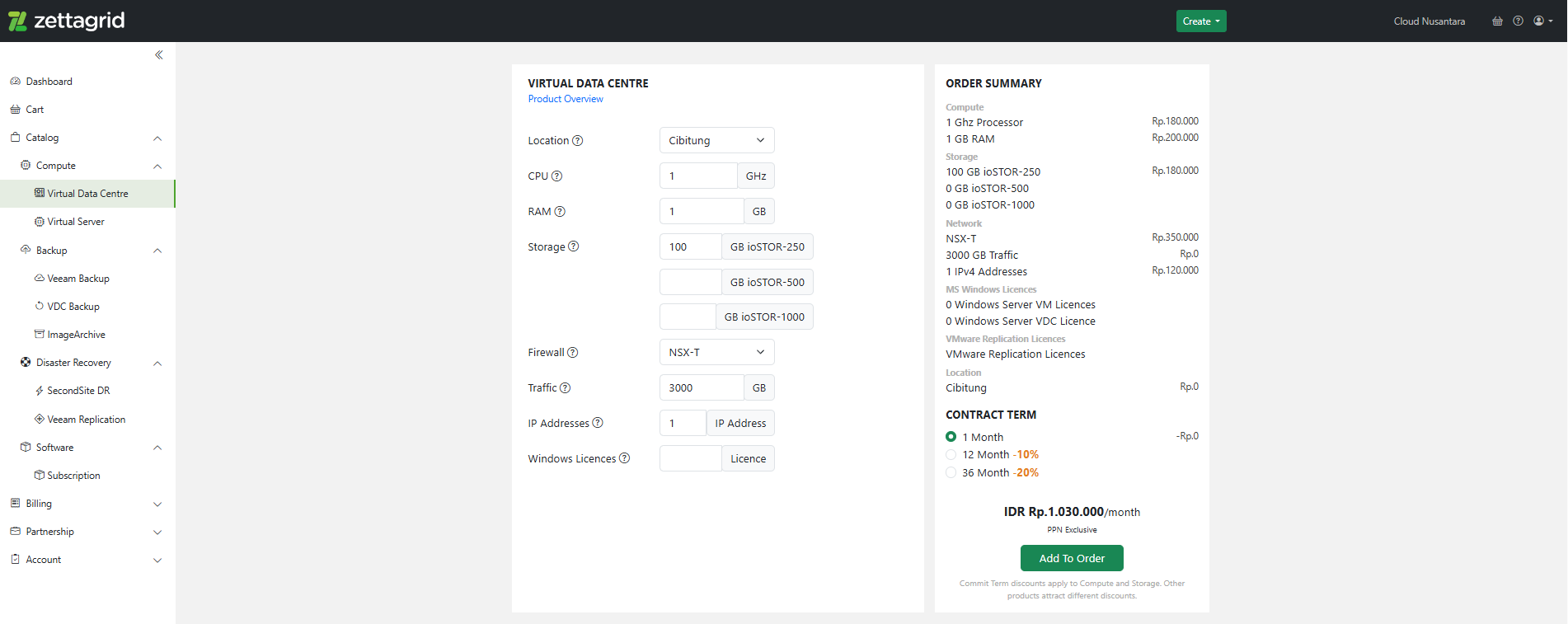Collapse the sidebar with double-chevron icon

pos(159,55)
